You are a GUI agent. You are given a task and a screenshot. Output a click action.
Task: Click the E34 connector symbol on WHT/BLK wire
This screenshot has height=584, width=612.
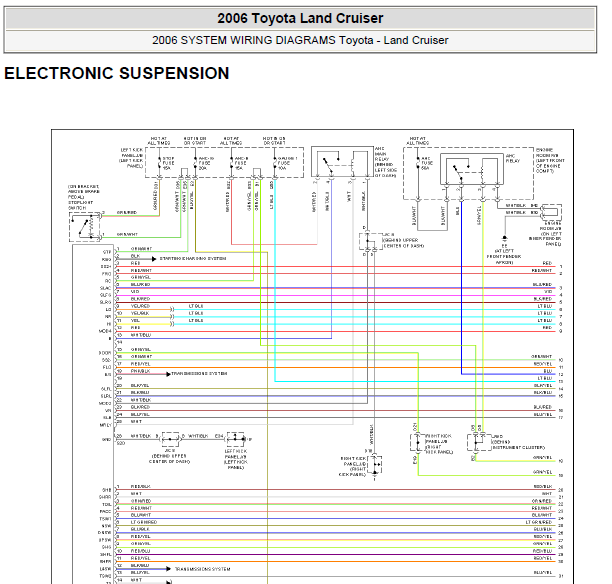pyautogui.click(x=236, y=439)
